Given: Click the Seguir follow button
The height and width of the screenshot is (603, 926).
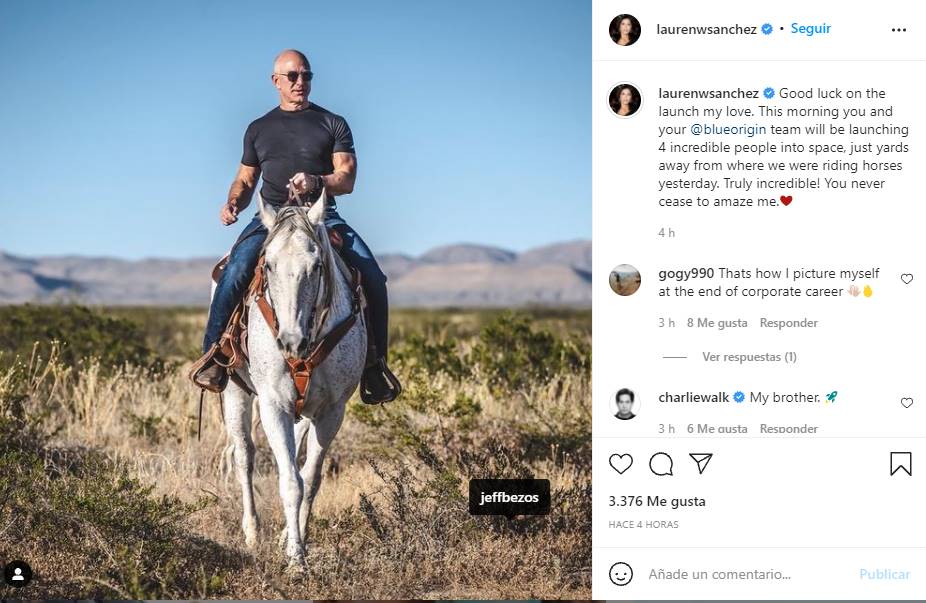Looking at the screenshot, I should pos(810,29).
